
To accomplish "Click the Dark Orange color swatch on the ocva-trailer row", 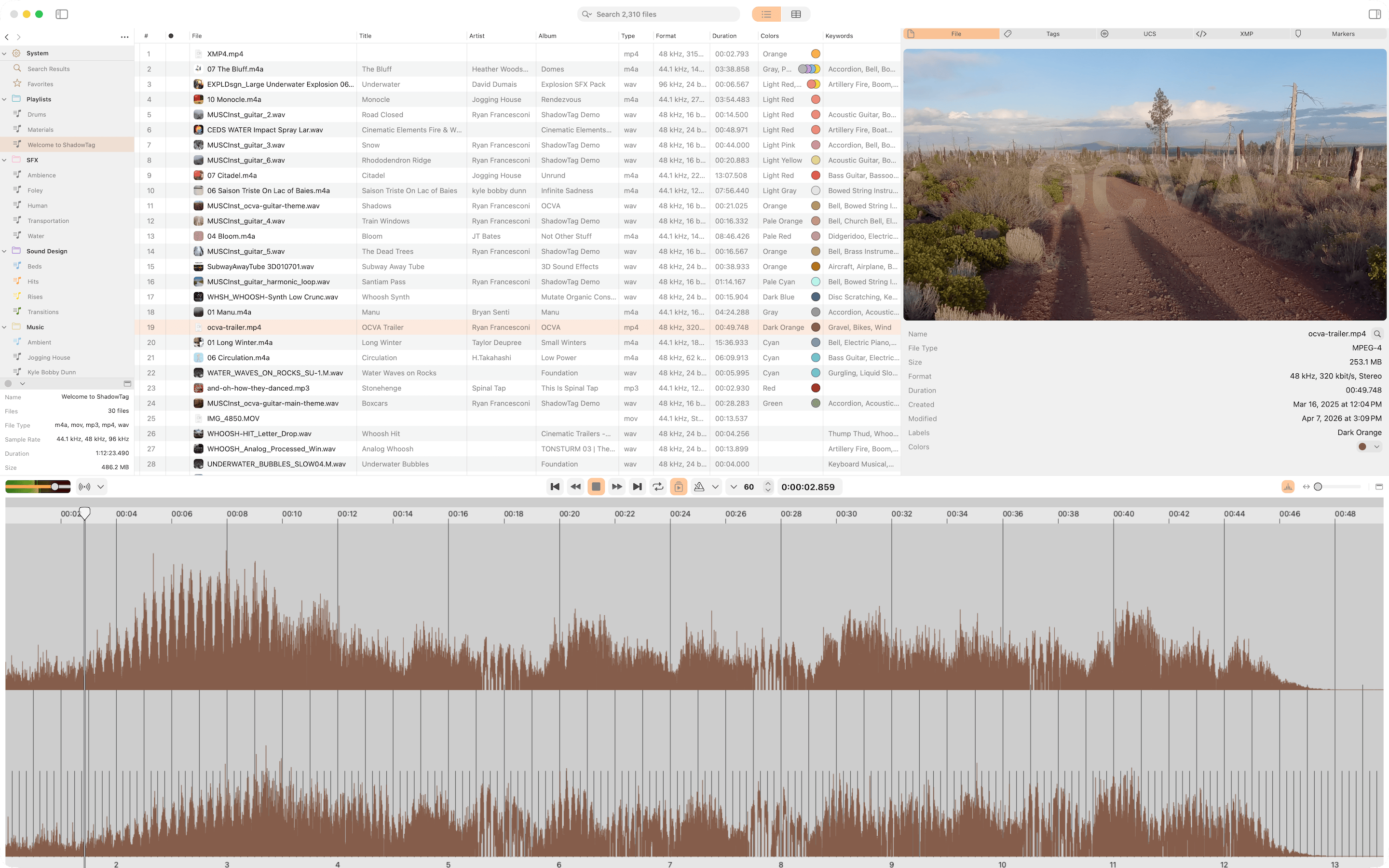I will click(x=815, y=327).
